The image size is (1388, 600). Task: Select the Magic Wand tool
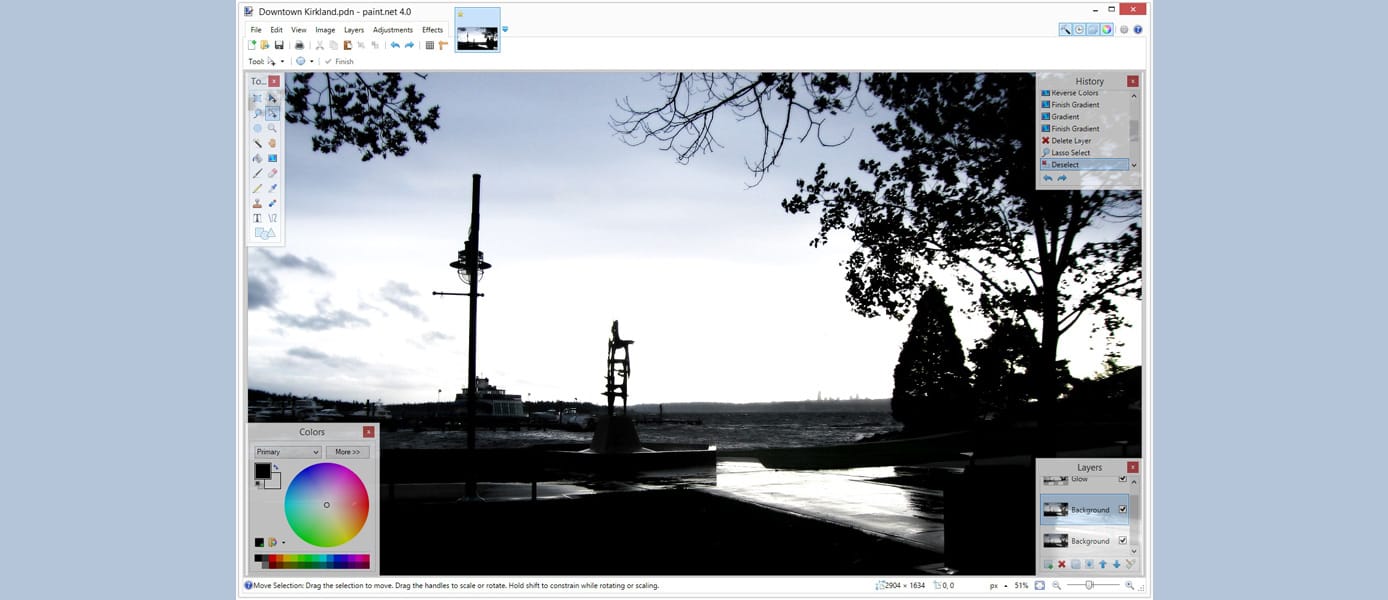tap(257, 144)
